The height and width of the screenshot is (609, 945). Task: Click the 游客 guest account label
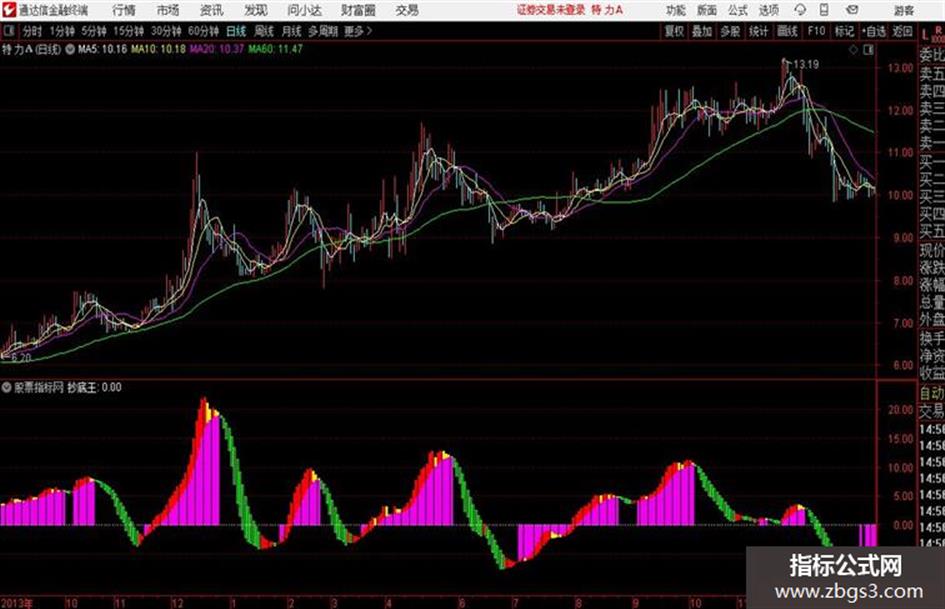[x=903, y=10]
